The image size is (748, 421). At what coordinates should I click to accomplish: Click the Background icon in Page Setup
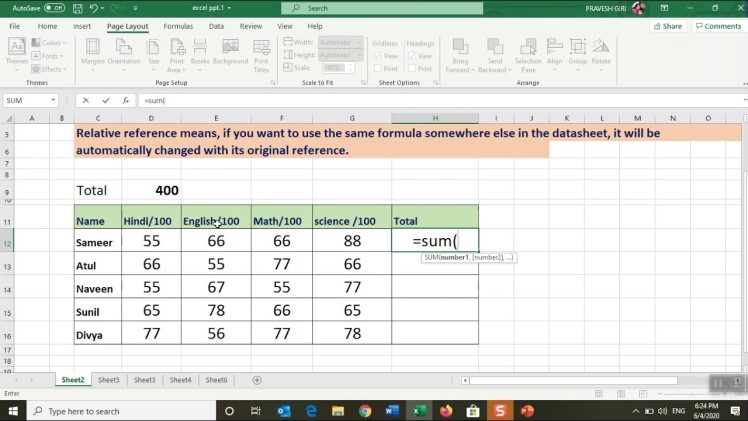tap(230, 51)
